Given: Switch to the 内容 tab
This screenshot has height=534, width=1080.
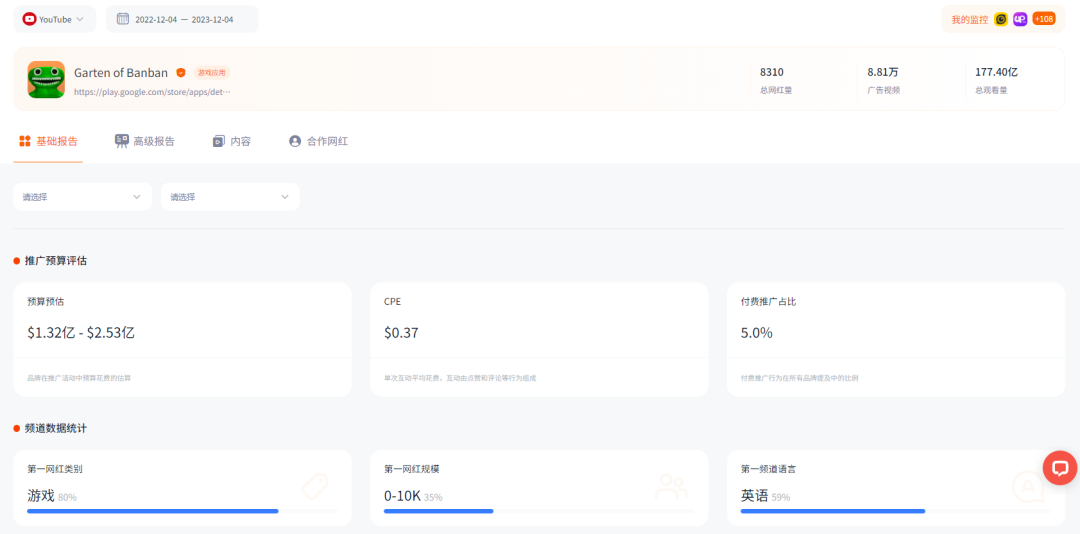Looking at the screenshot, I should pyautogui.click(x=231, y=141).
